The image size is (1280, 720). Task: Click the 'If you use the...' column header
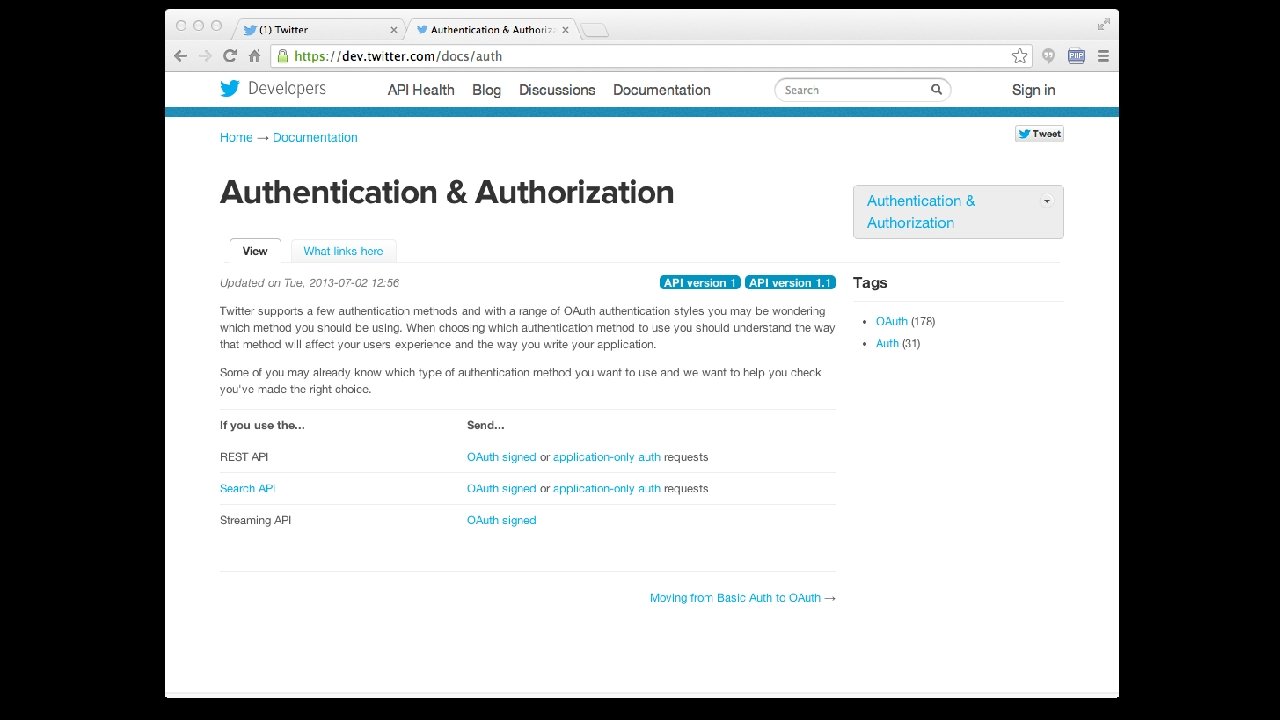click(x=262, y=425)
